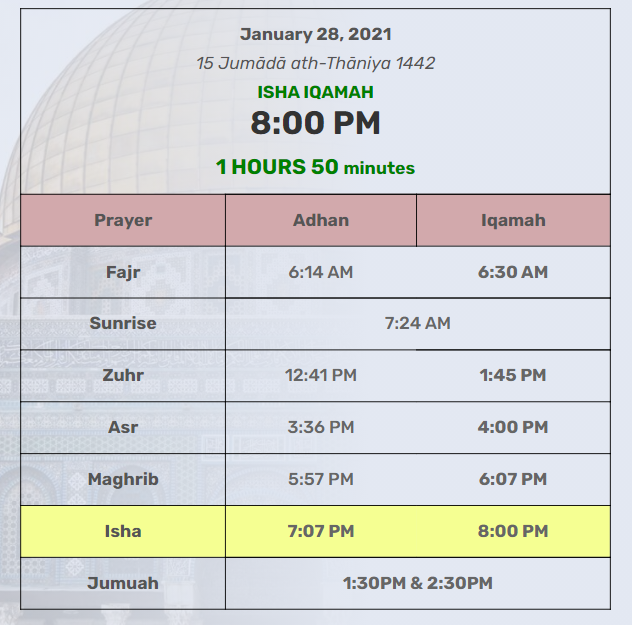Select the Fajr row label
632x625 pixels.
[123, 272]
